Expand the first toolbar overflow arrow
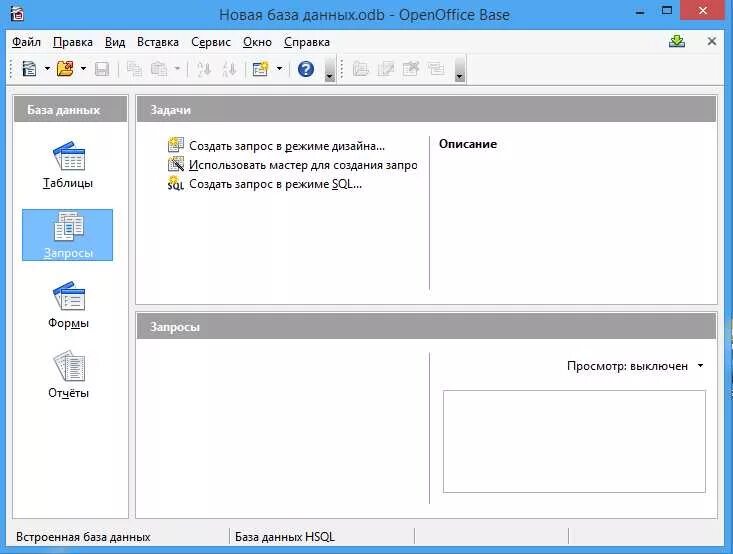This screenshot has height=554, width=733. coord(330,70)
